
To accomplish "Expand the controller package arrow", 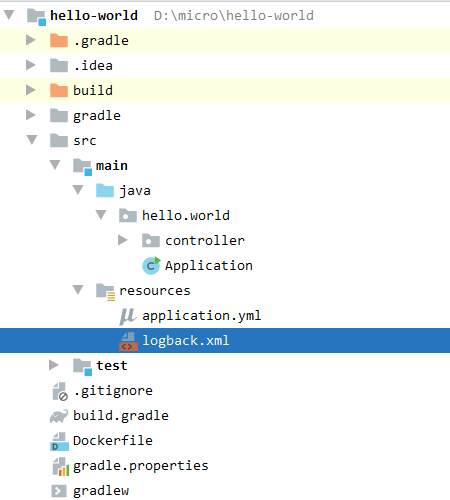I will click(x=123, y=240).
